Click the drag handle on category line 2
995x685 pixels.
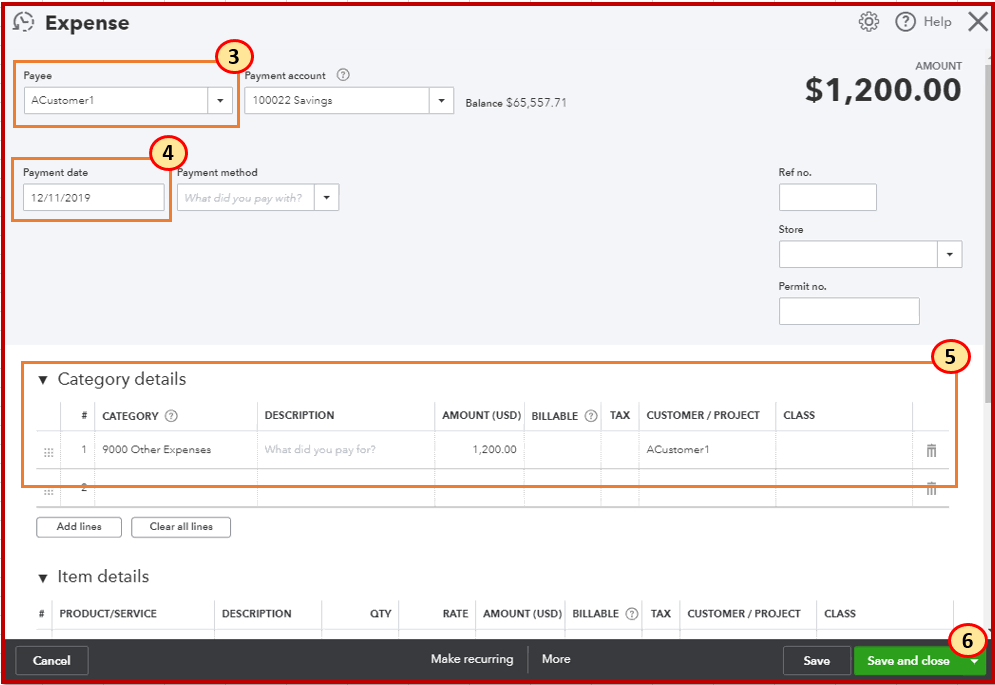pyautogui.click(x=48, y=491)
